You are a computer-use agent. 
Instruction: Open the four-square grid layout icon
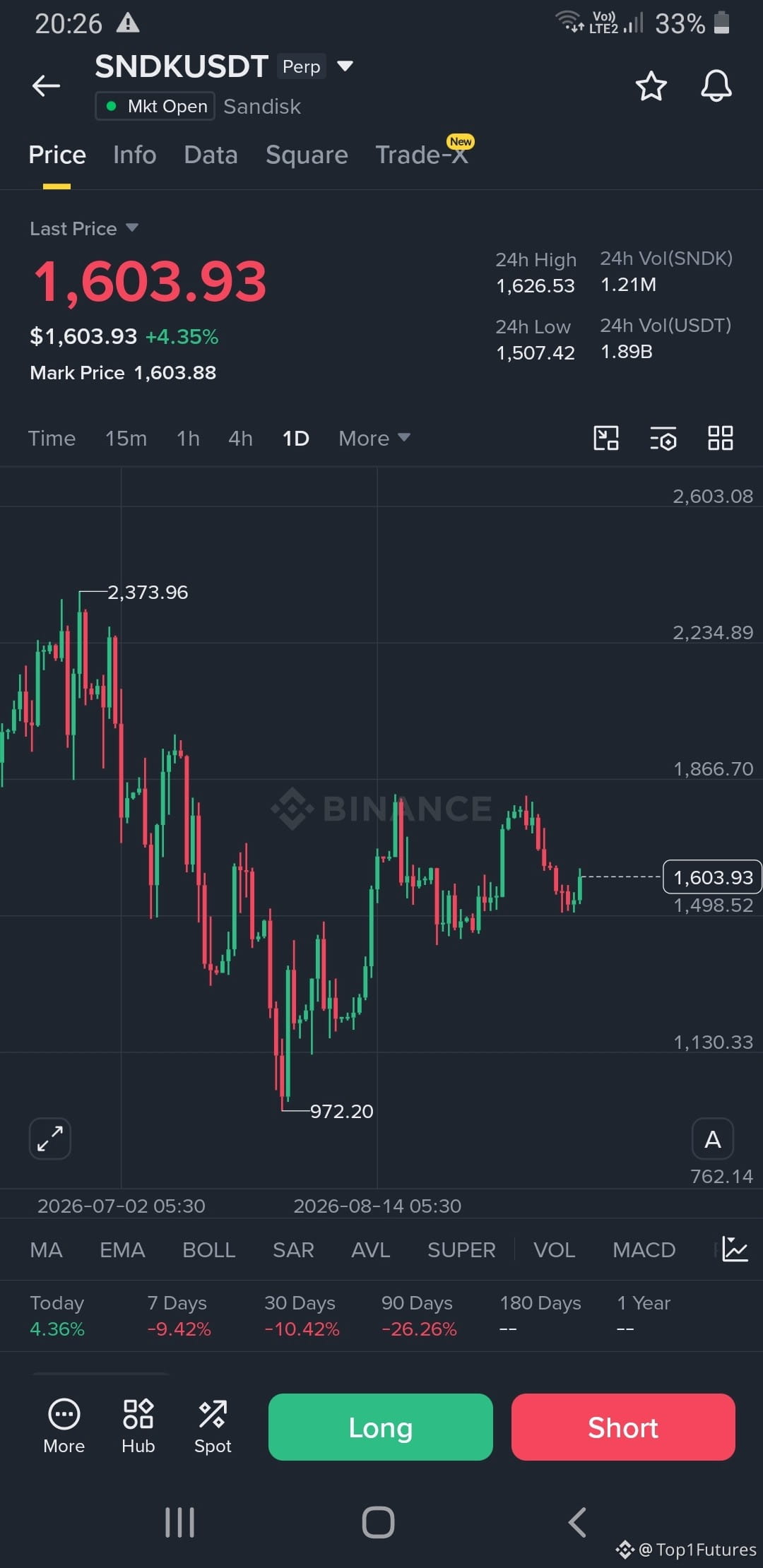[720, 438]
